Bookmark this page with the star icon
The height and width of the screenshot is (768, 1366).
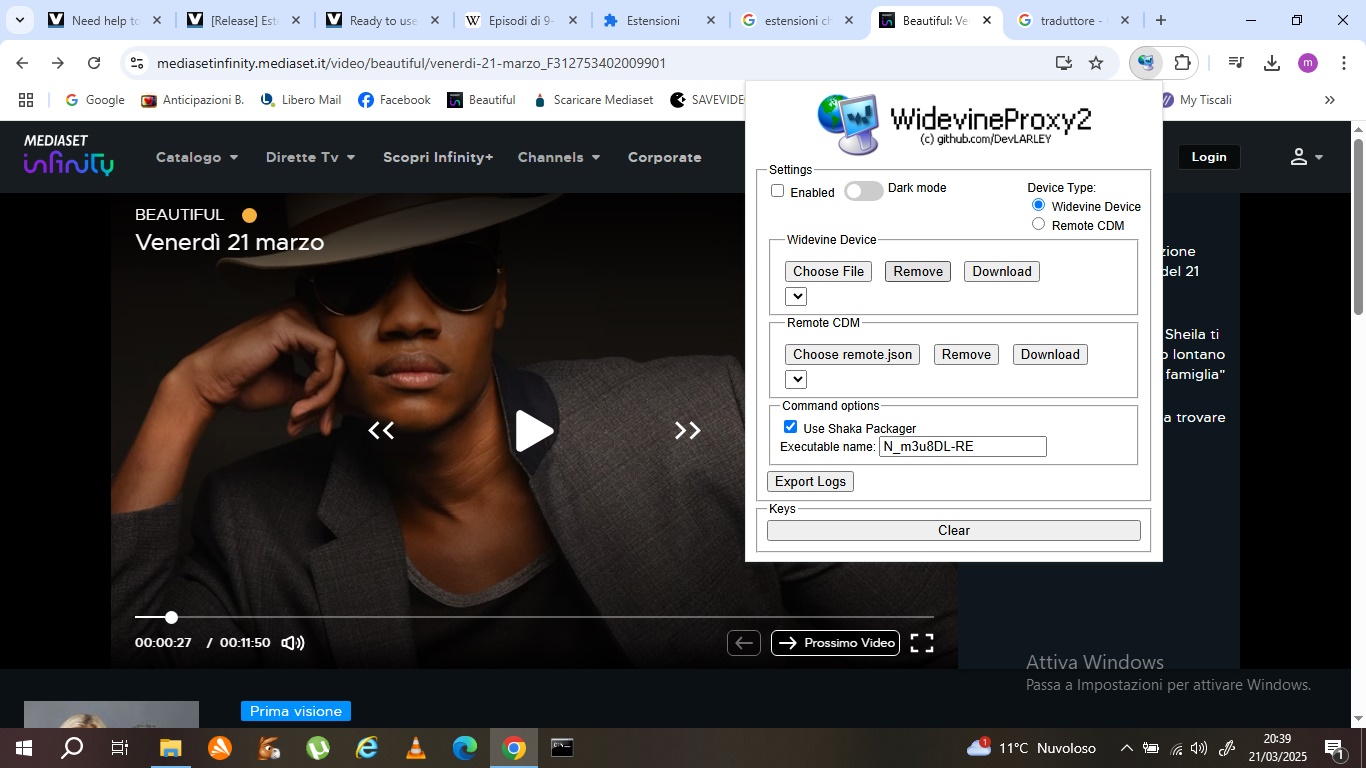tap(1096, 63)
